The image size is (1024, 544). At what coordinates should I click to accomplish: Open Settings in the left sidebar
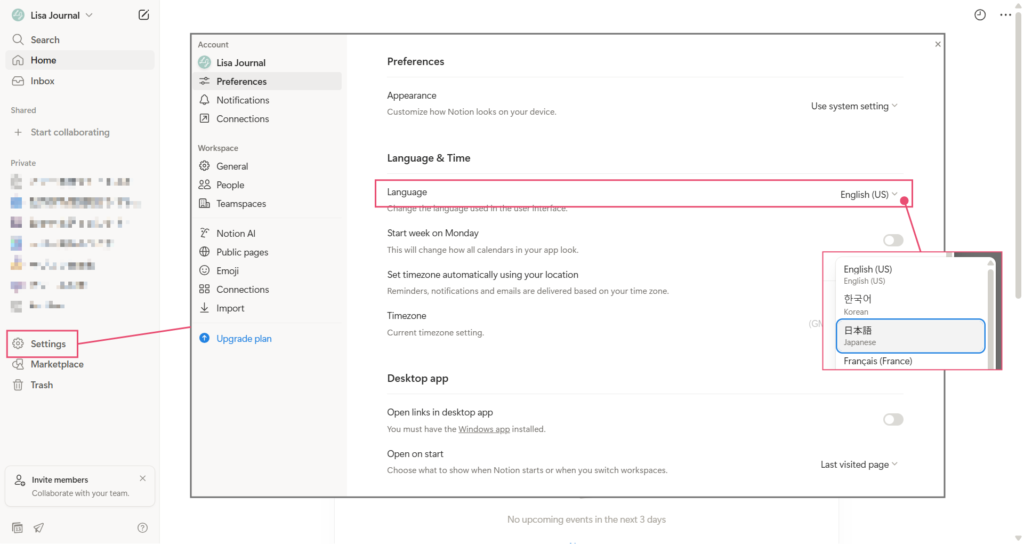[42, 344]
